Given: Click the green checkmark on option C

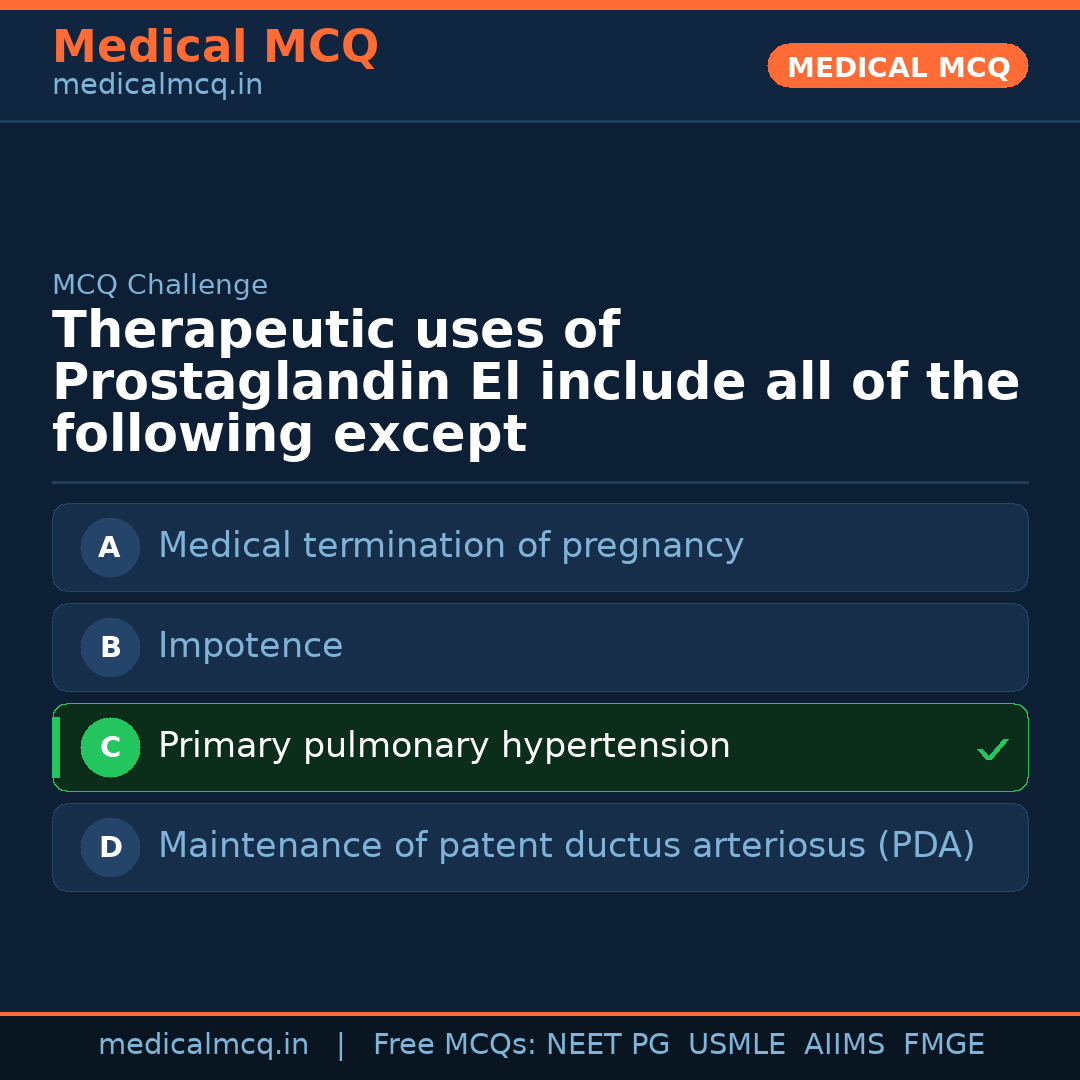Looking at the screenshot, I should click(992, 749).
